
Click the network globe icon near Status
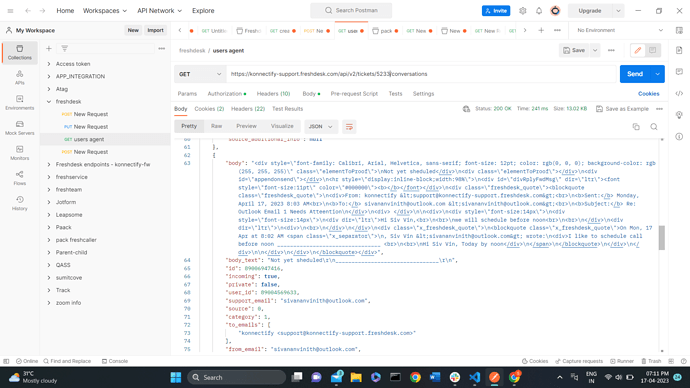pos(466,109)
